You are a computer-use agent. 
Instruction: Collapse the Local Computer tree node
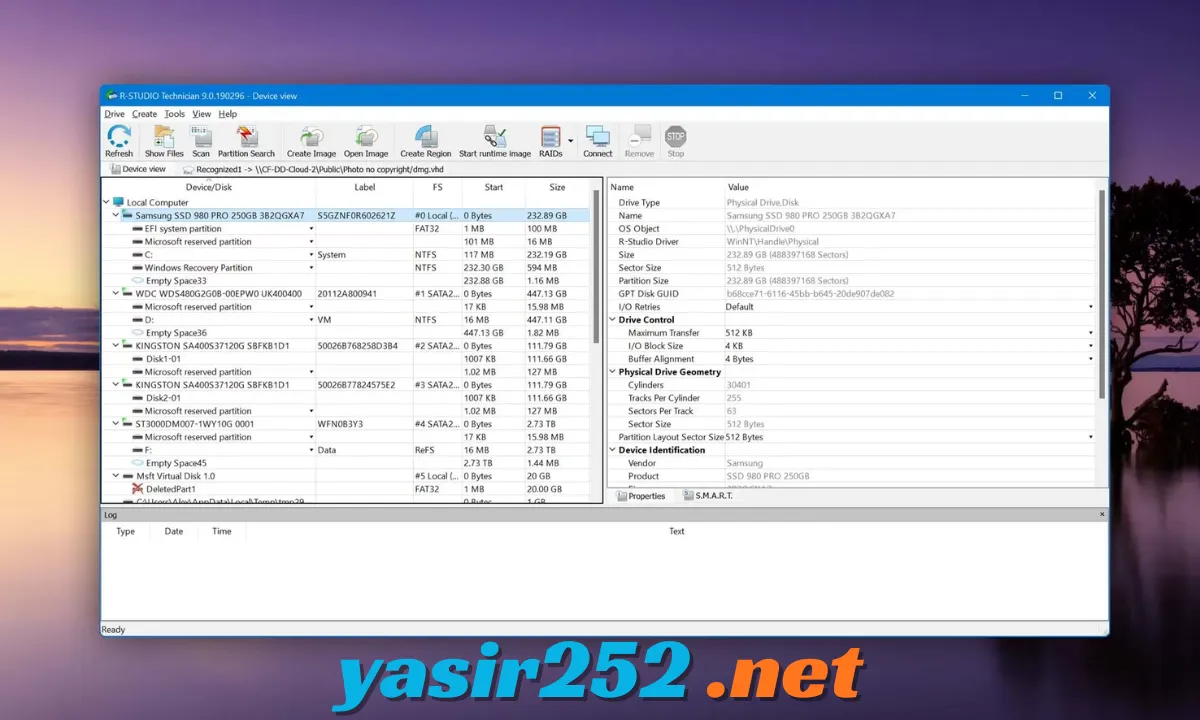point(107,202)
